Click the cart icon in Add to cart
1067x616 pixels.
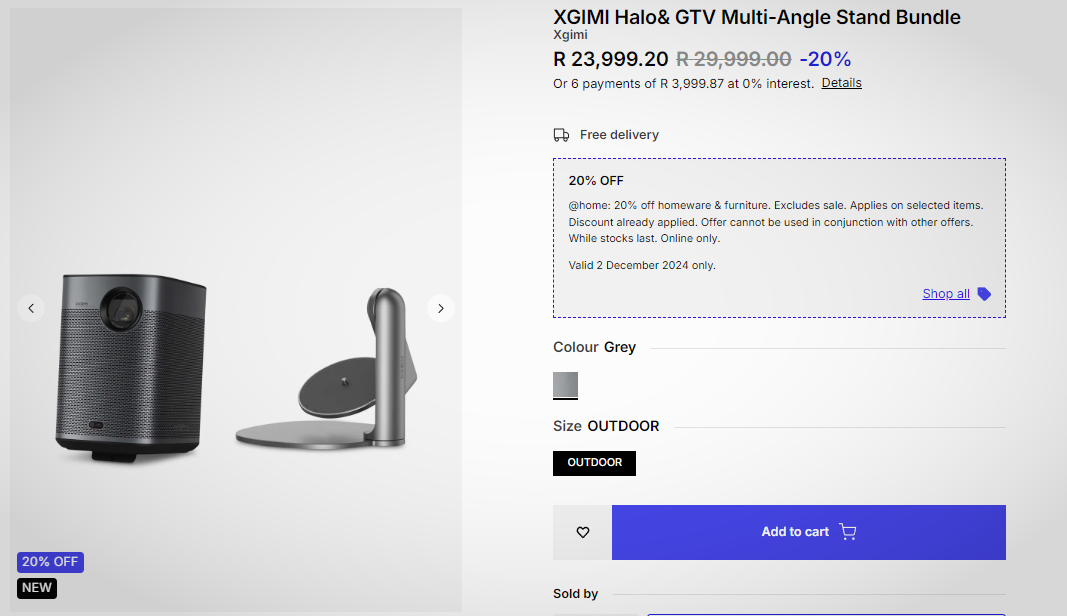click(848, 532)
